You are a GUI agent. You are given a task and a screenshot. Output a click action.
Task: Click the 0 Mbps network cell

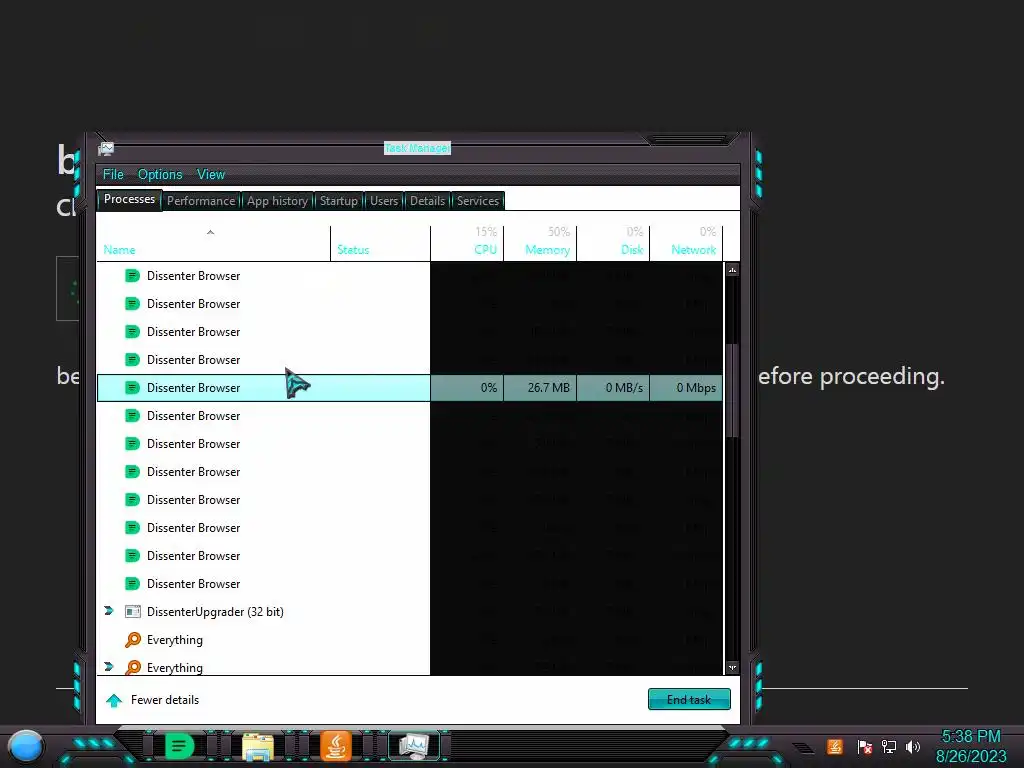(686, 388)
